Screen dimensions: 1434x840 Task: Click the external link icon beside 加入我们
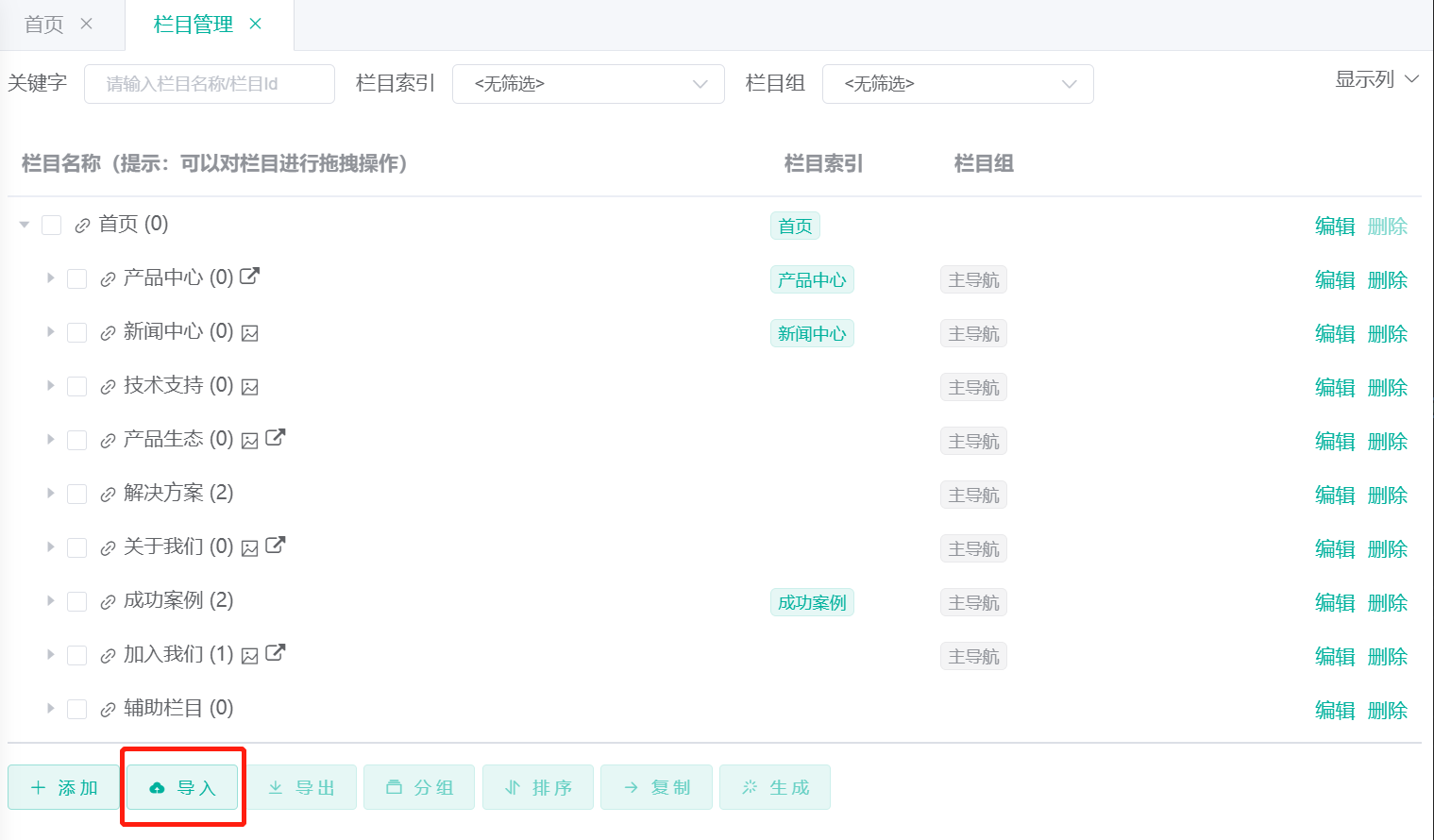pos(275,653)
